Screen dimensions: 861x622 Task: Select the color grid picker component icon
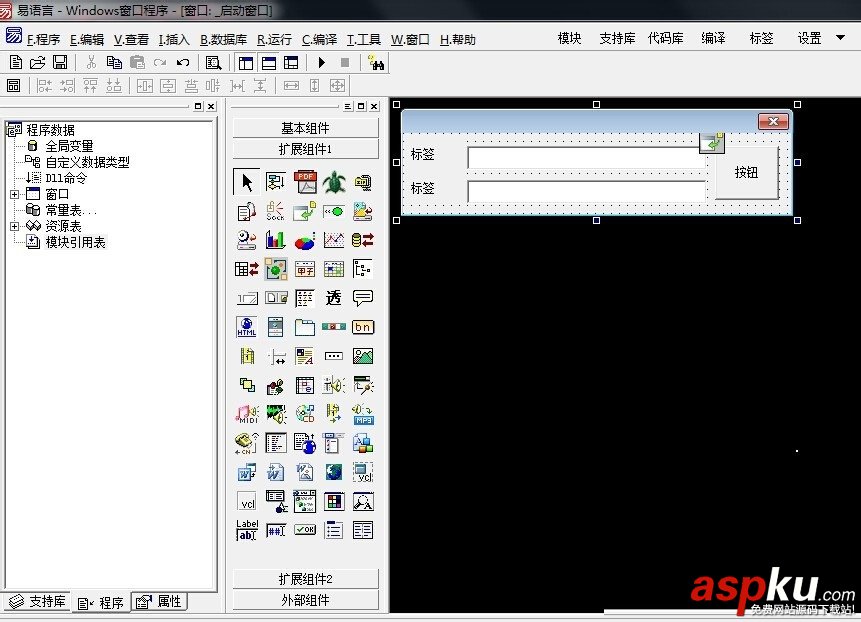334,501
